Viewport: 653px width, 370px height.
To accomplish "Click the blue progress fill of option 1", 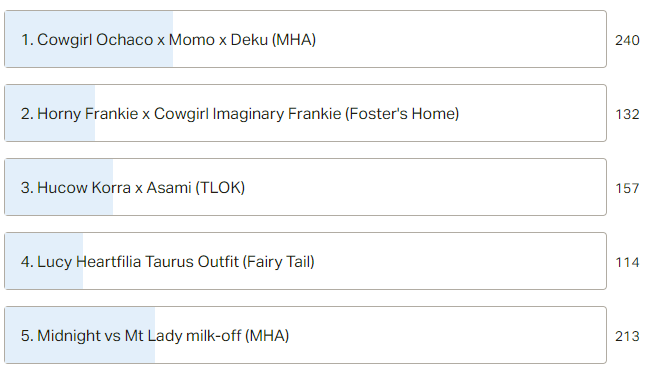I will tap(89, 39).
